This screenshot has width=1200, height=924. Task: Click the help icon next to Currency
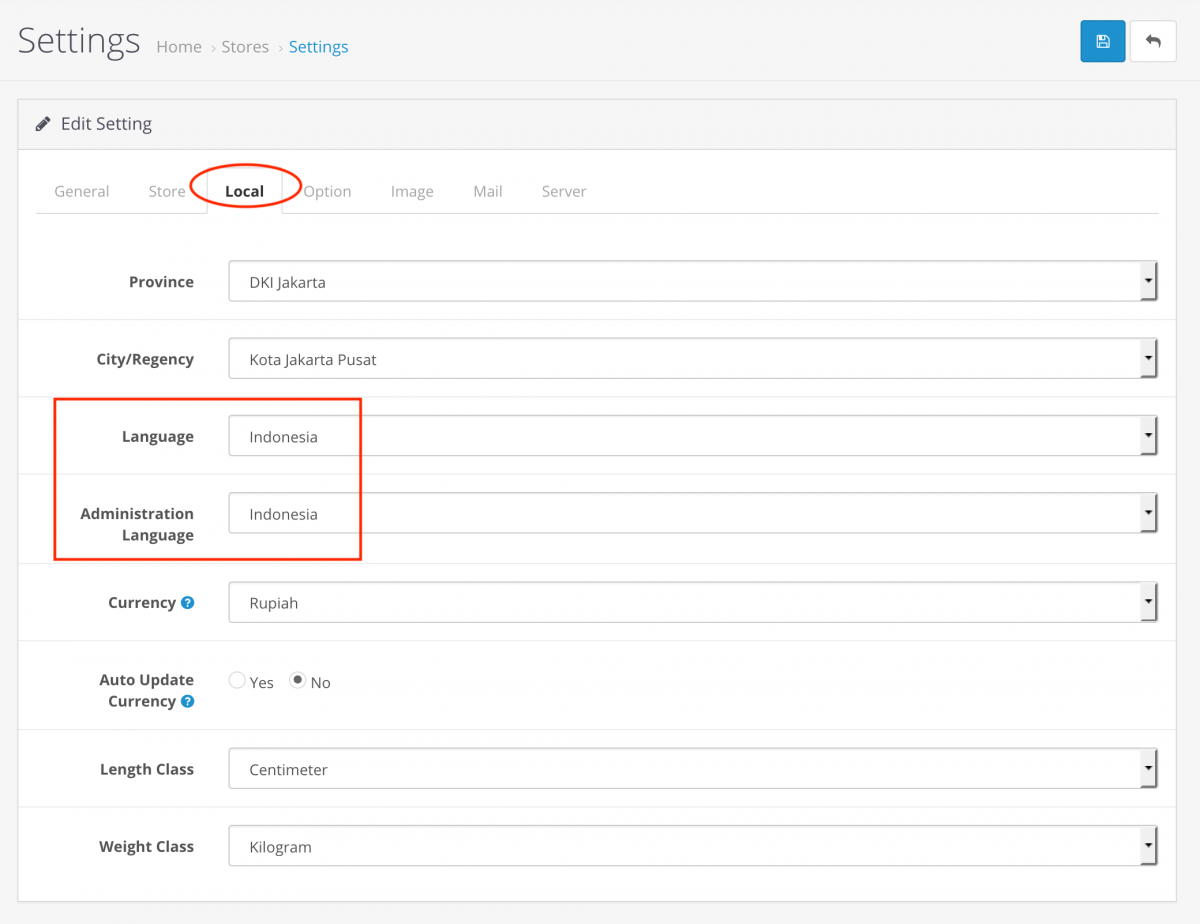tap(187, 603)
